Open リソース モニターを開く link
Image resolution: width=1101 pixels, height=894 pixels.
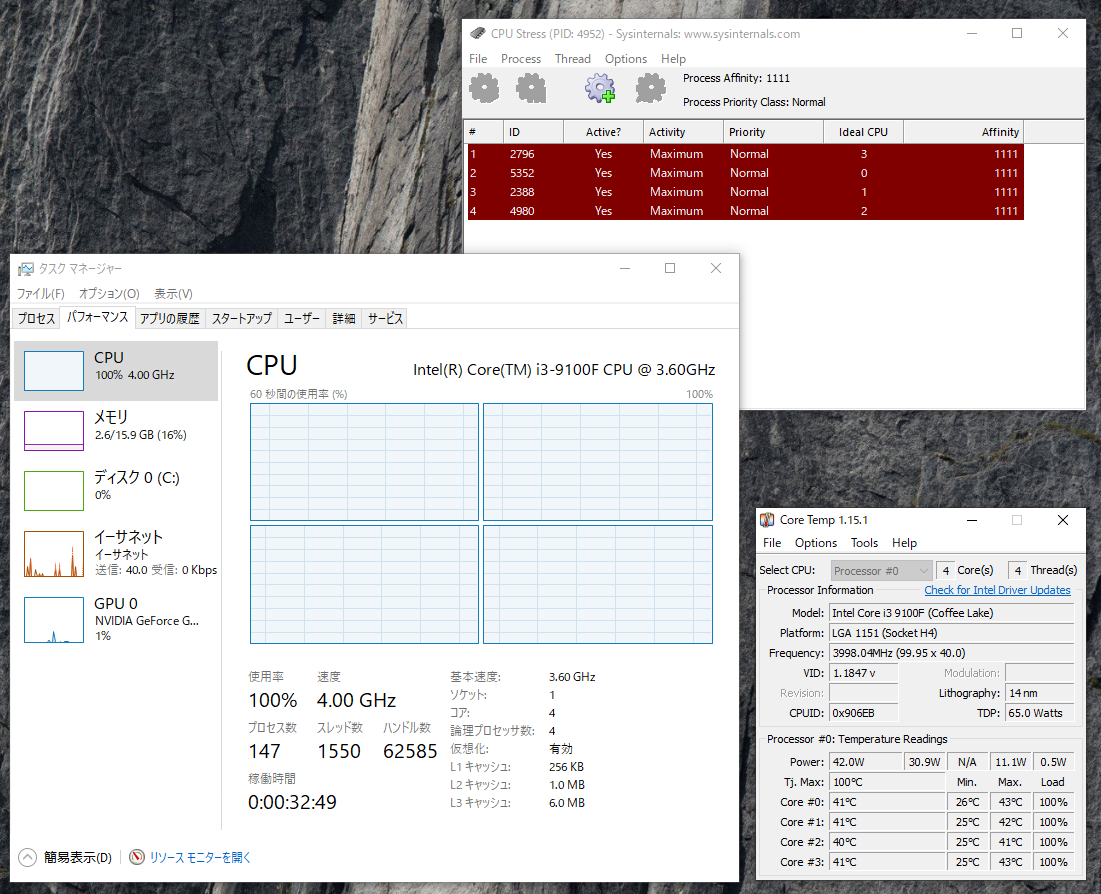200,857
